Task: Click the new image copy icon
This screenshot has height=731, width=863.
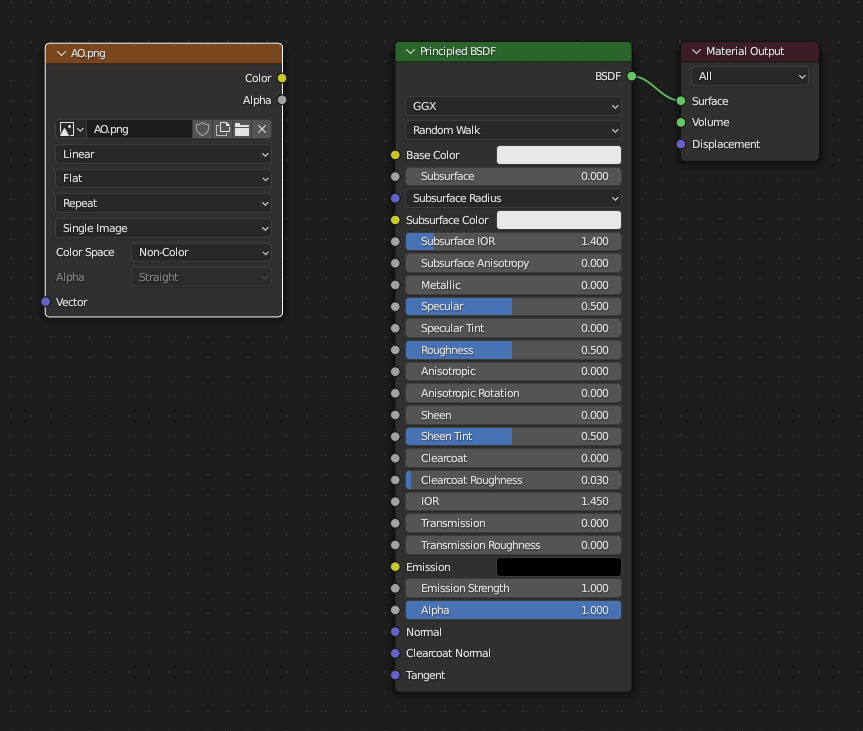Action: 222,129
